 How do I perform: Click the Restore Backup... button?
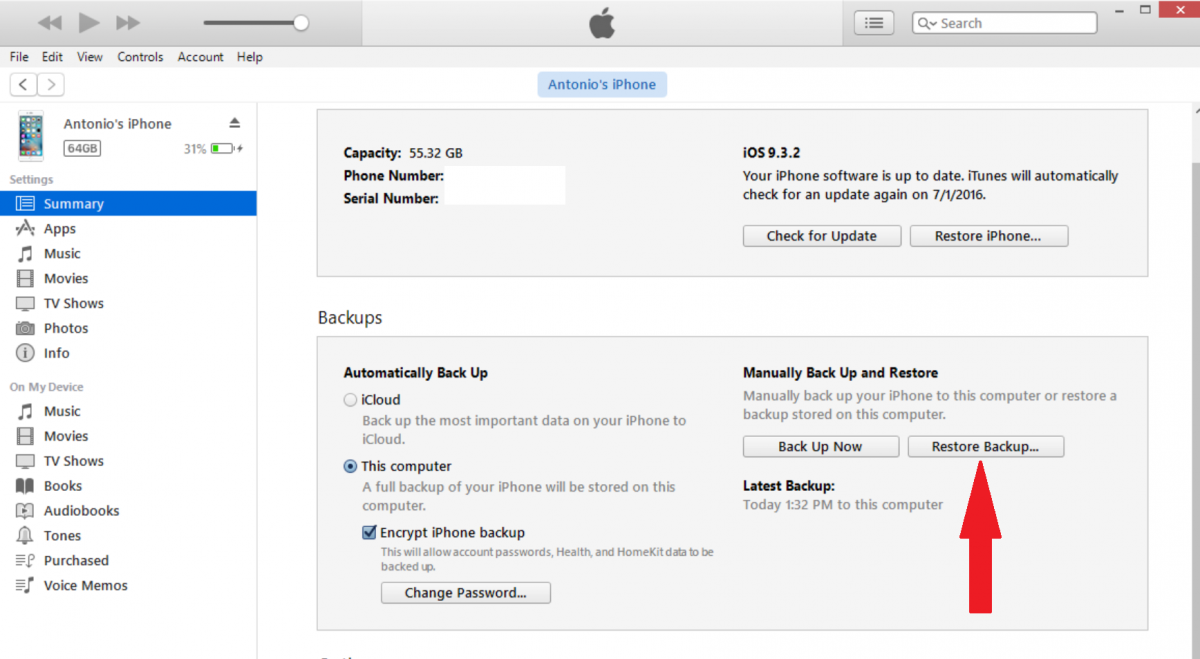985,447
